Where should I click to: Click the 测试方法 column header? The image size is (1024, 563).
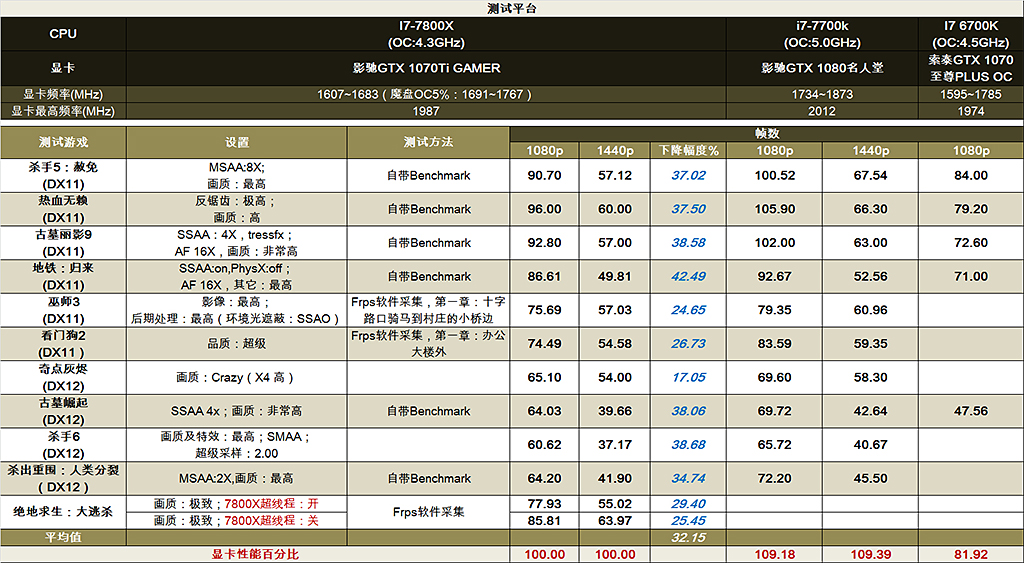click(428, 142)
